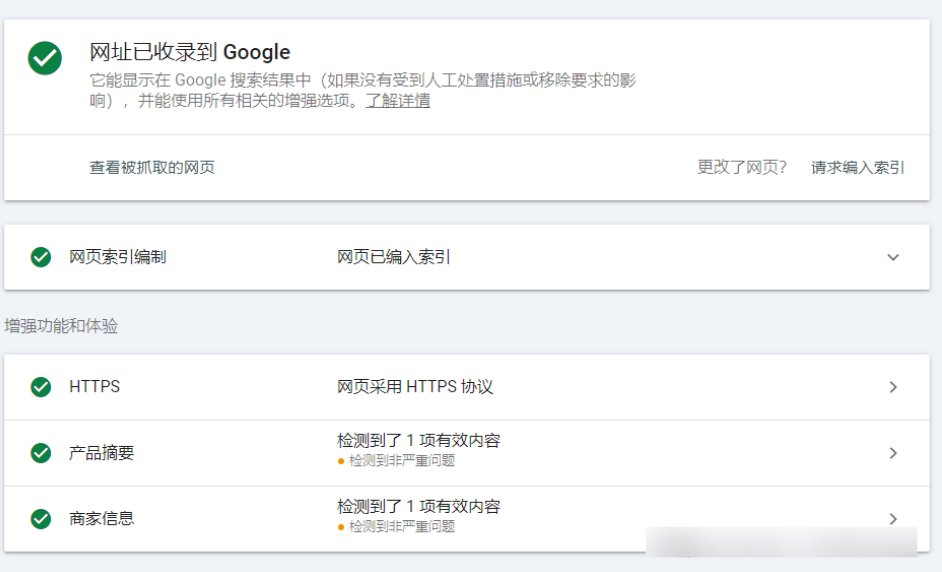Screen dimensions: 942x572
Task: Click 查看被抓取的网页 button
Action: [152, 167]
